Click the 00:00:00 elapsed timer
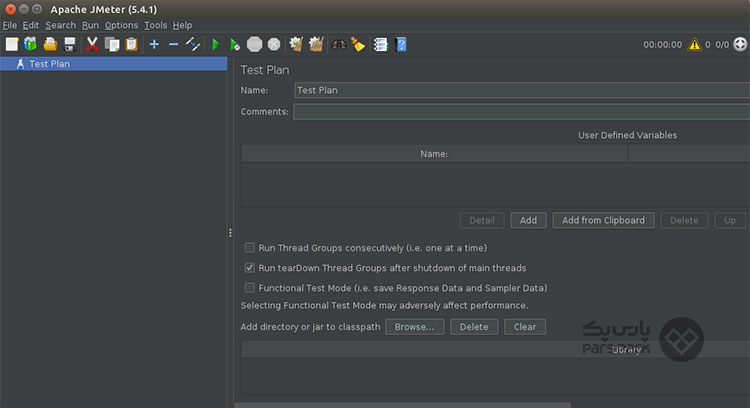The height and width of the screenshot is (408, 750). pyautogui.click(x=662, y=45)
